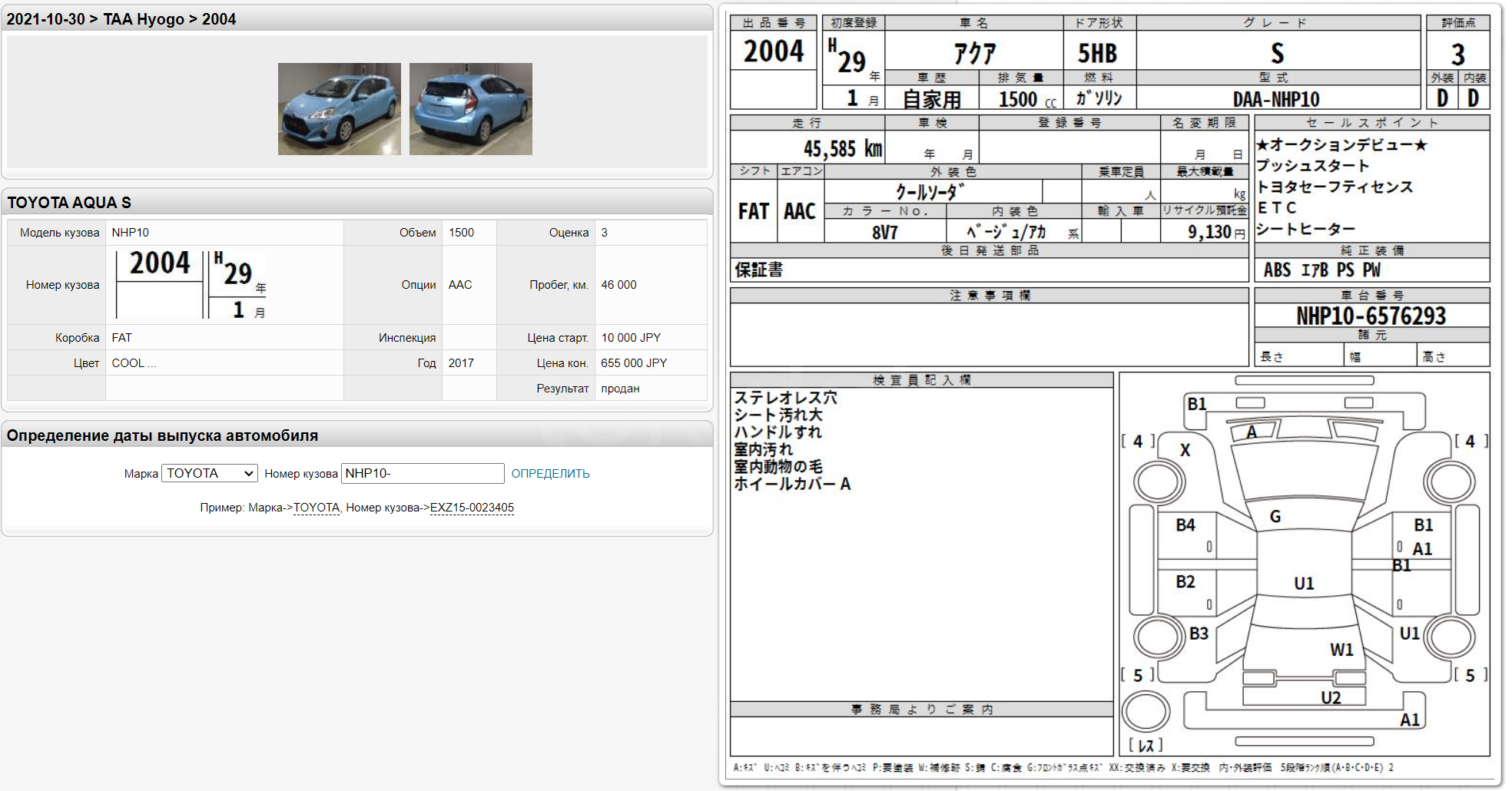
Task: Click the 5HB door shape on auction sheet
Action: pos(1097,53)
